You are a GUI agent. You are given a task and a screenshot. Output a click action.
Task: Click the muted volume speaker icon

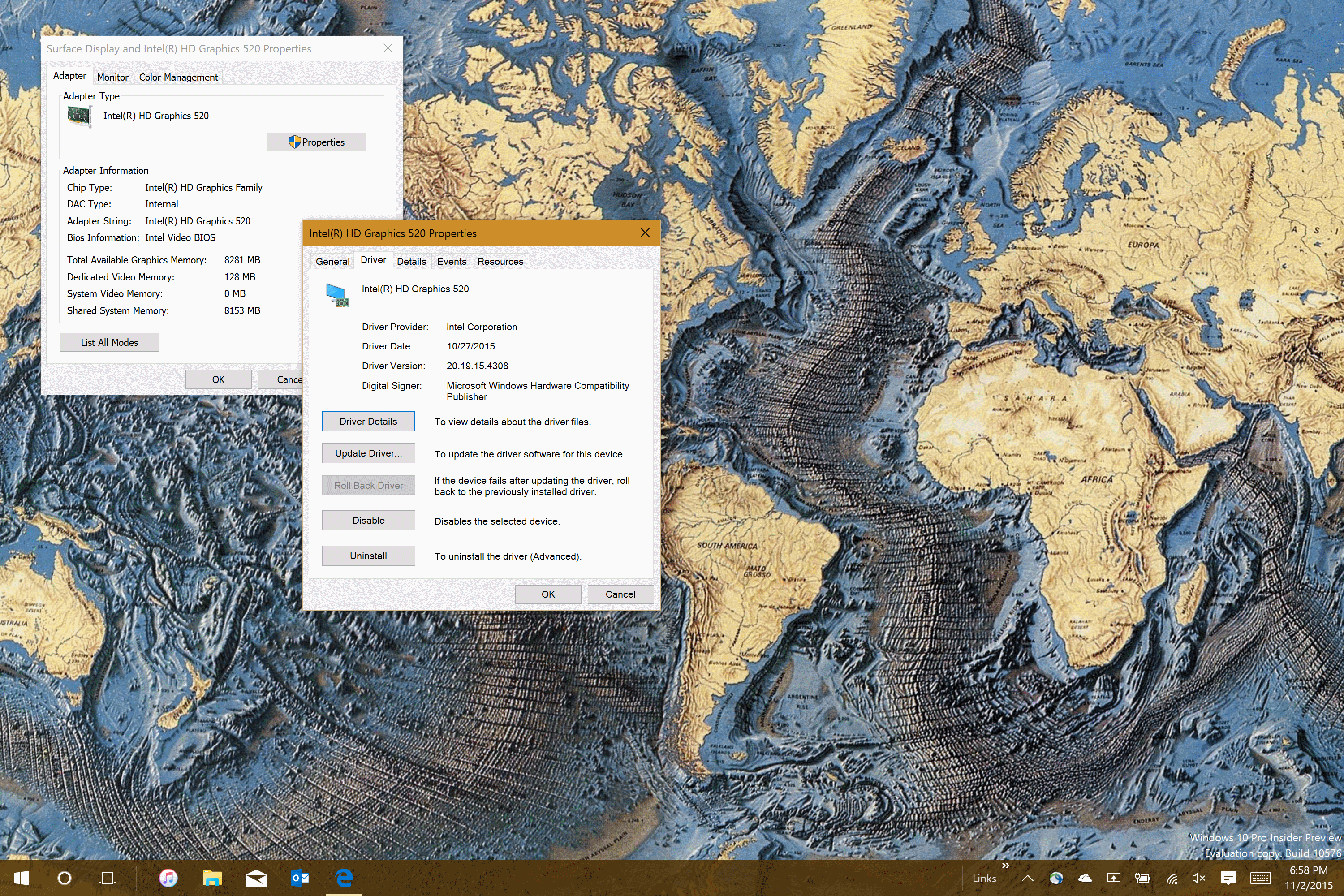pos(1199,878)
